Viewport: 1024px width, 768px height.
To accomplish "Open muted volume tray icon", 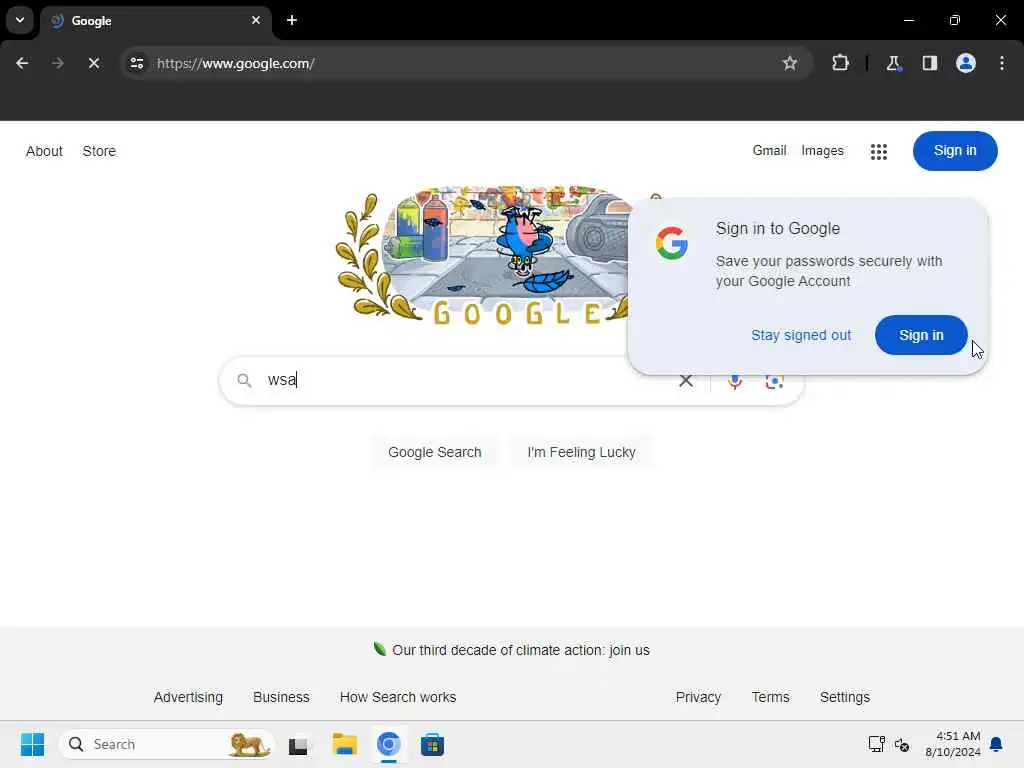I will coord(903,744).
